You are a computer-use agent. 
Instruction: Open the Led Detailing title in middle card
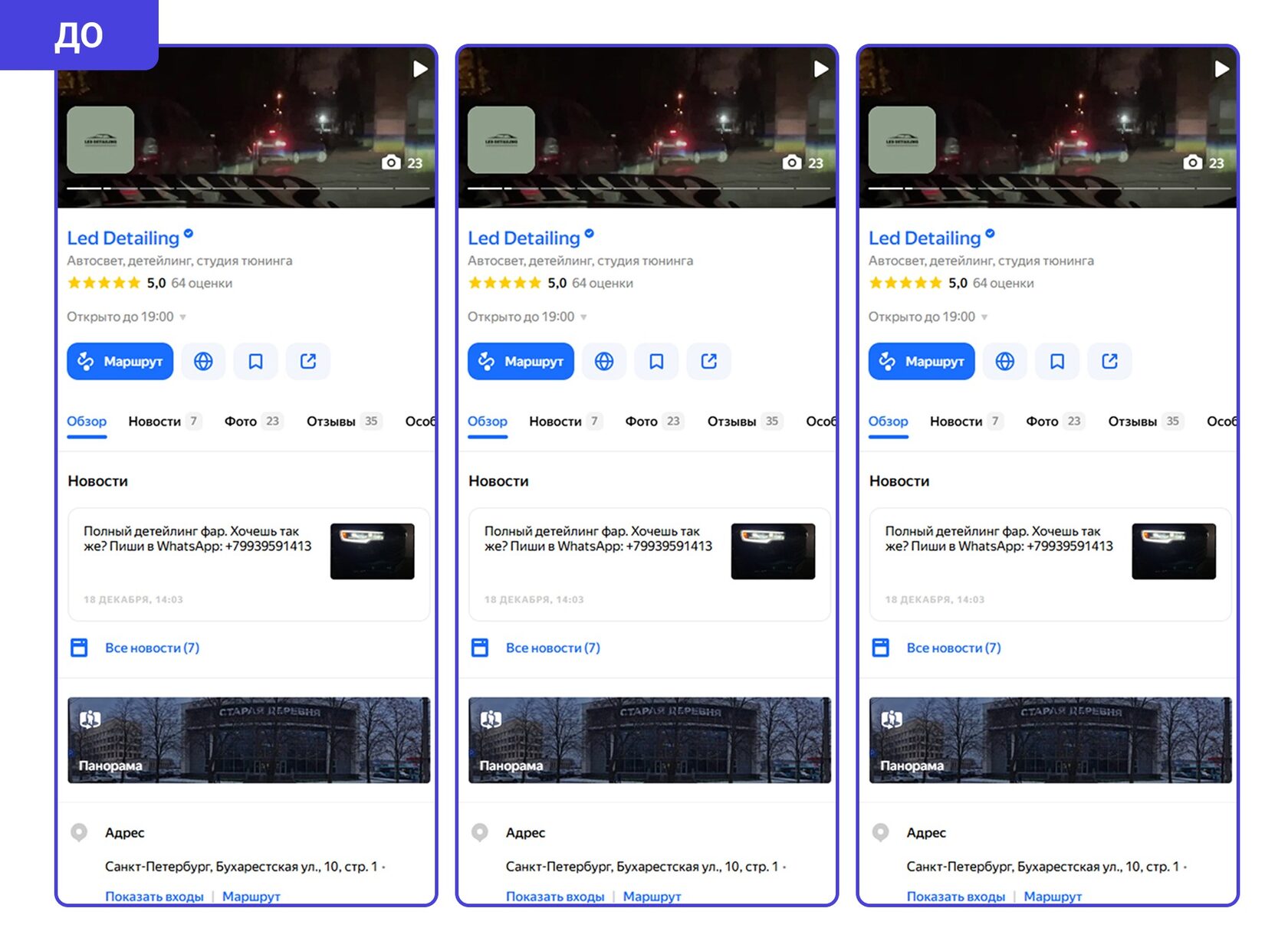524,238
